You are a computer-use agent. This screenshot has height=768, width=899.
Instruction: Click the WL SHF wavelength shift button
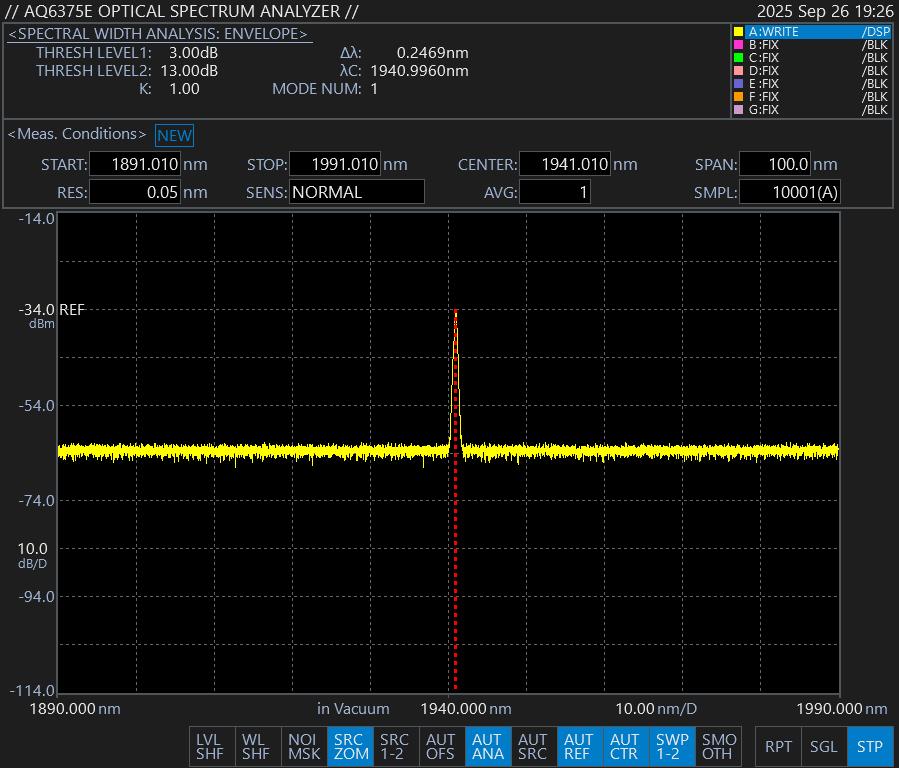click(256, 746)
